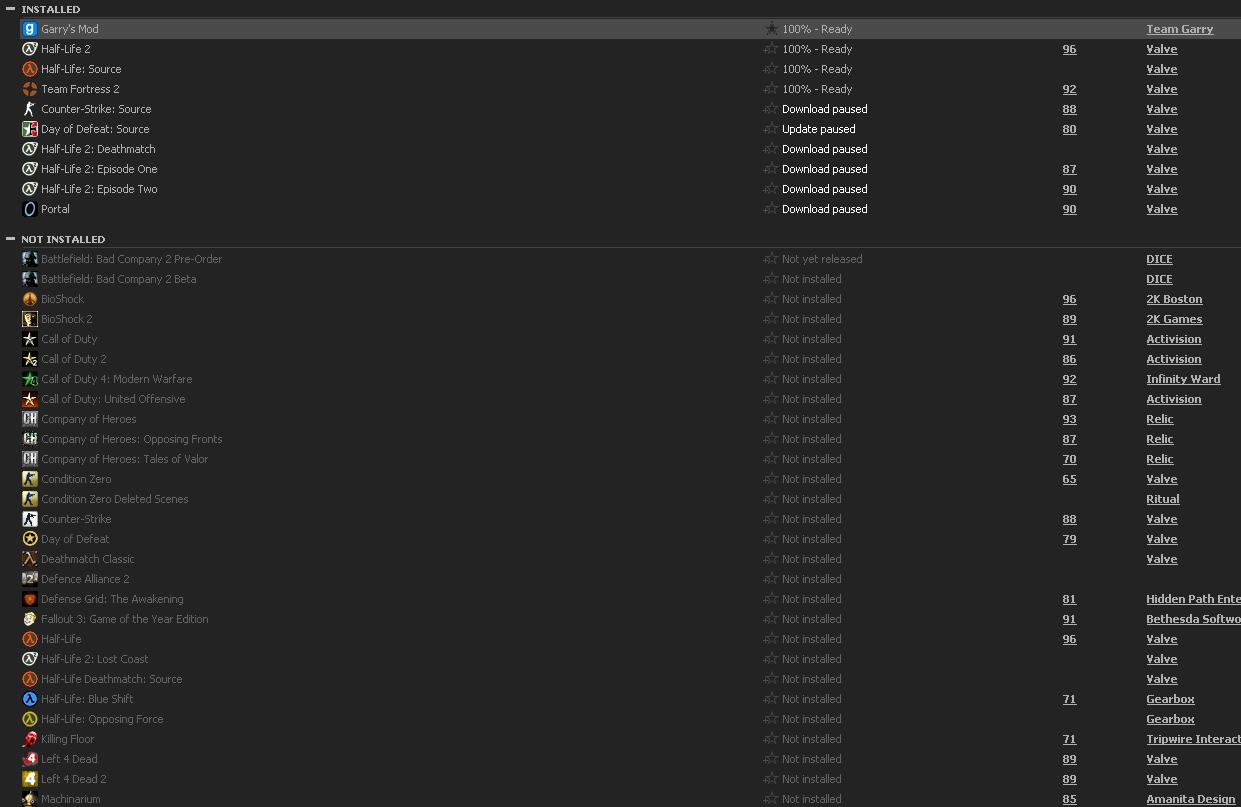Open the 2K Boston developer link

[1174, 299]
